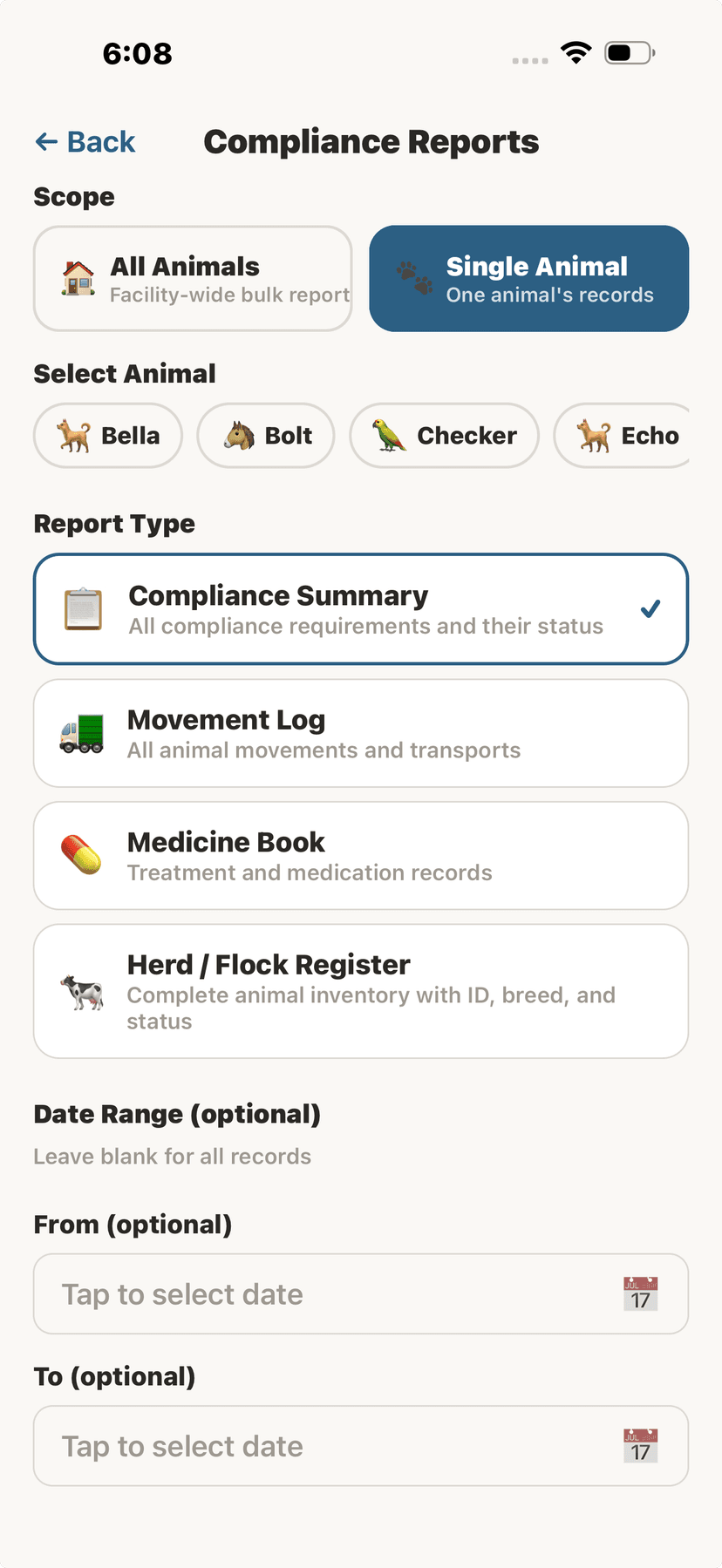
Task: Click the clipboard icon for Compliance Summary
Action: [82, 608]
